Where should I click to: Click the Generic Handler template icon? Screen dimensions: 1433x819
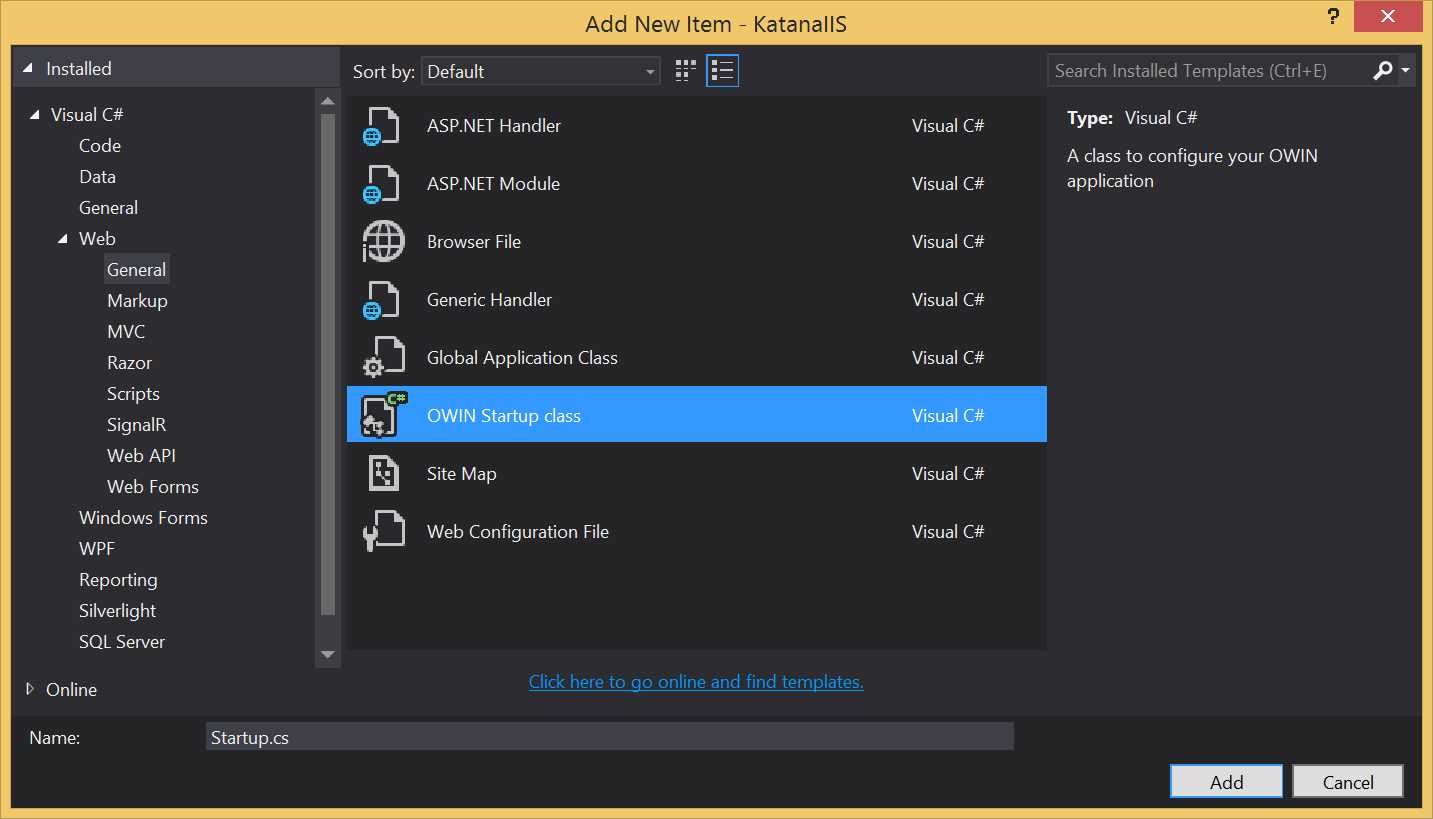coord(381,300)
